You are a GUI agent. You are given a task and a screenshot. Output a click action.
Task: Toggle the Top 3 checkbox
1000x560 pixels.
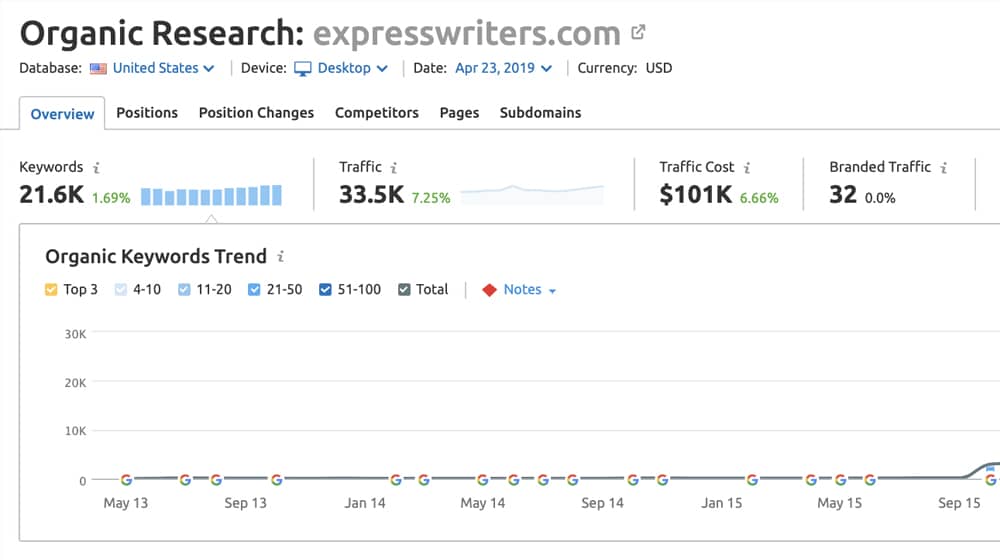[x=52, y=290]
